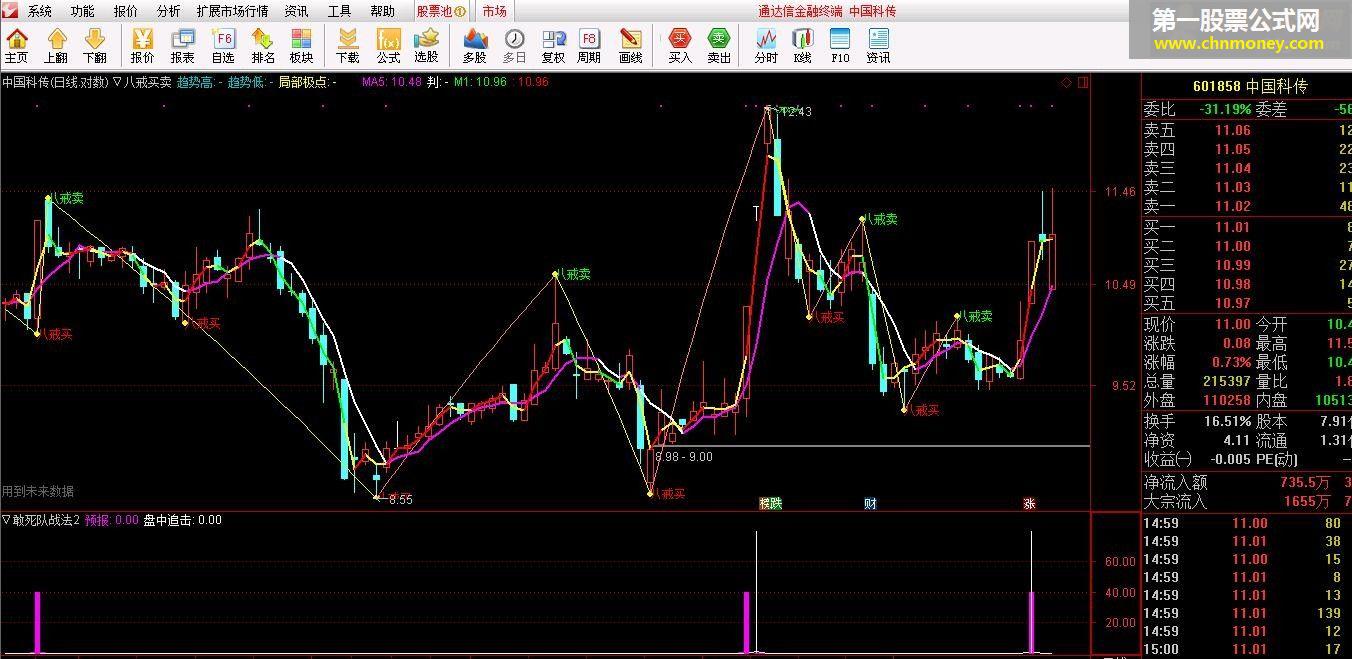The width and height of the screenshot is (1352, 659).
Task: Select the 14:59 11.01 139 trade tick row
Action: point(1247,613)
